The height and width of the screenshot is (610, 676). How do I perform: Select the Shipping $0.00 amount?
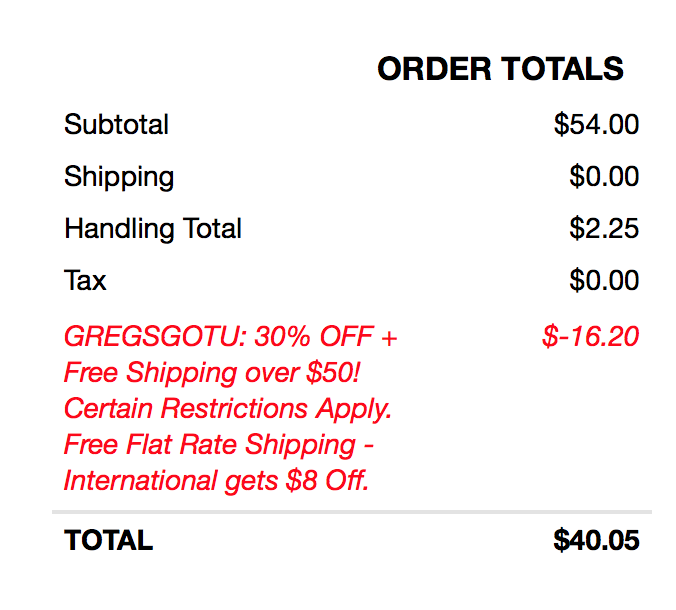[x=604, y=177]
